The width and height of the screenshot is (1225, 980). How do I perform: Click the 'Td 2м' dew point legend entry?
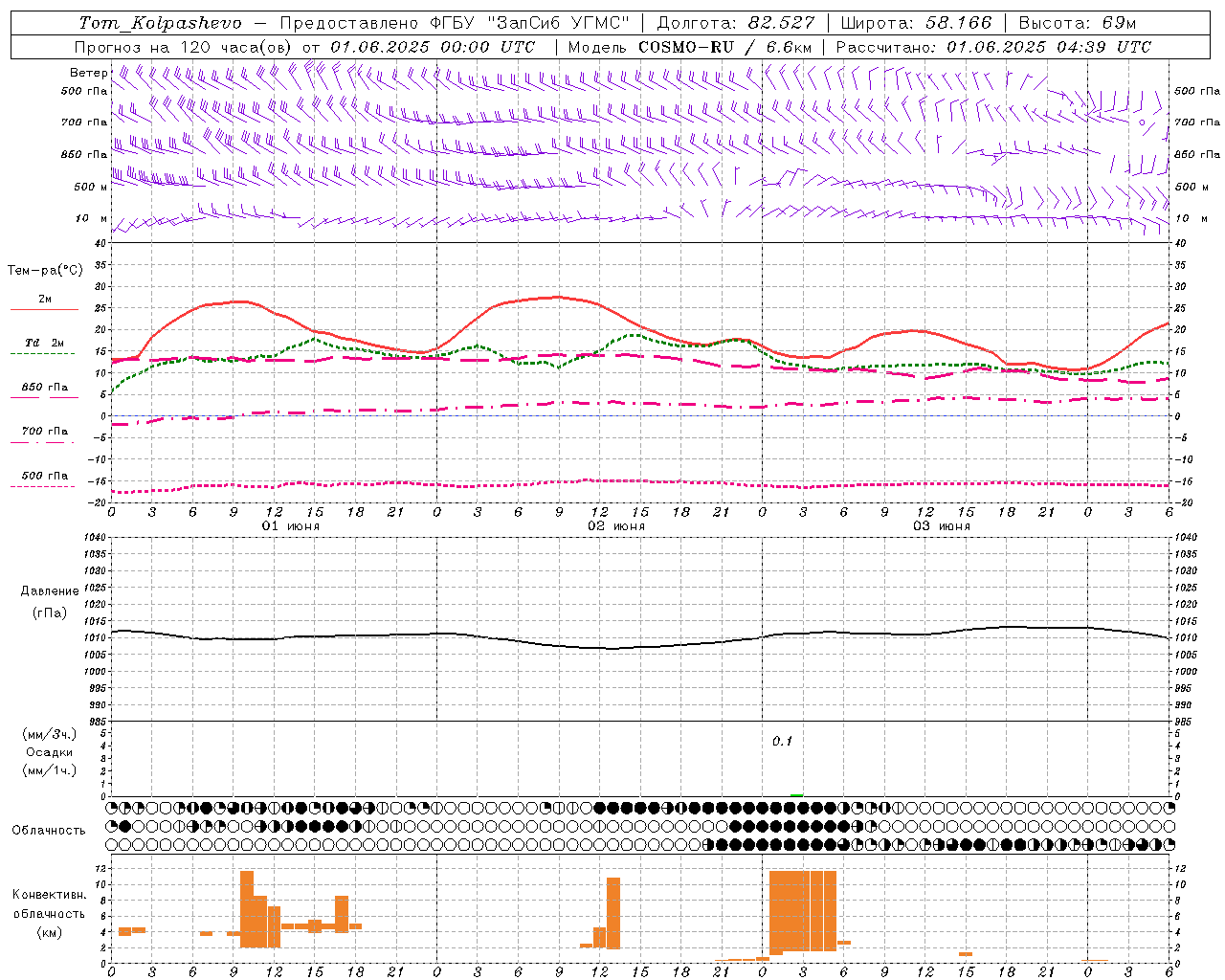[44, 343]
